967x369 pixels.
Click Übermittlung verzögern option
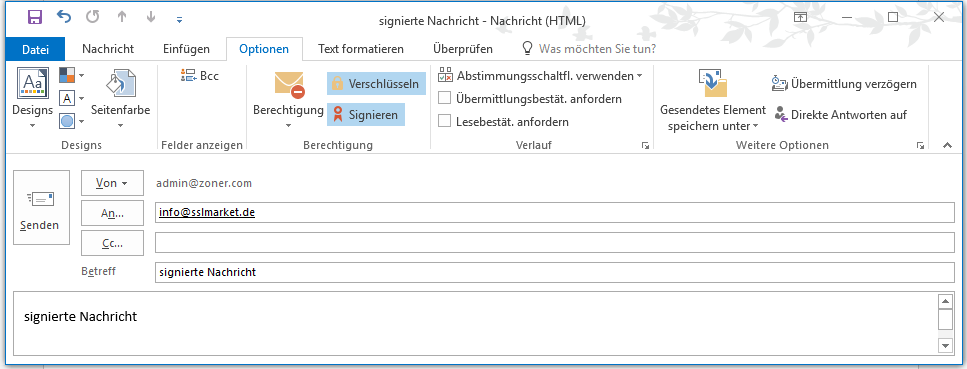tap(844, 84)
